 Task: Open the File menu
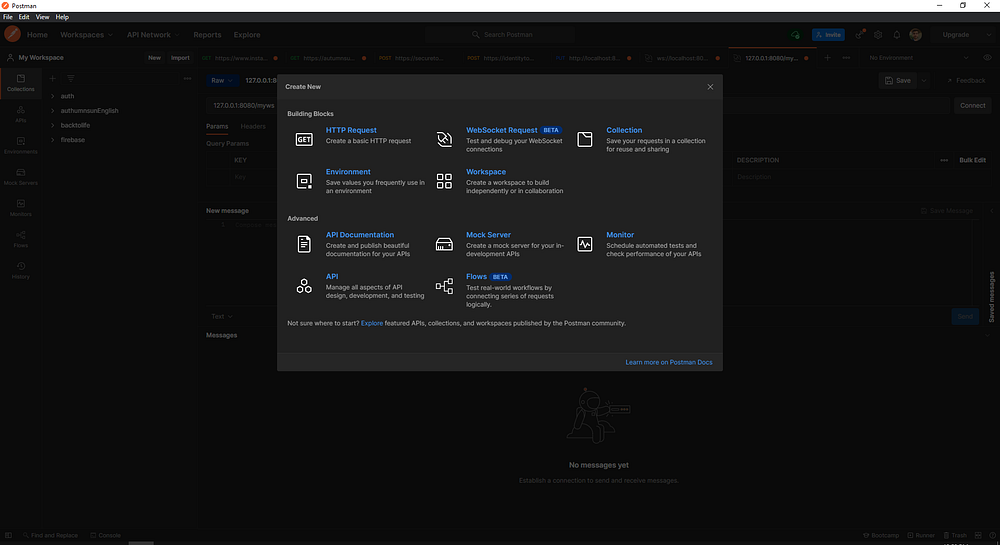pos(8,17)
